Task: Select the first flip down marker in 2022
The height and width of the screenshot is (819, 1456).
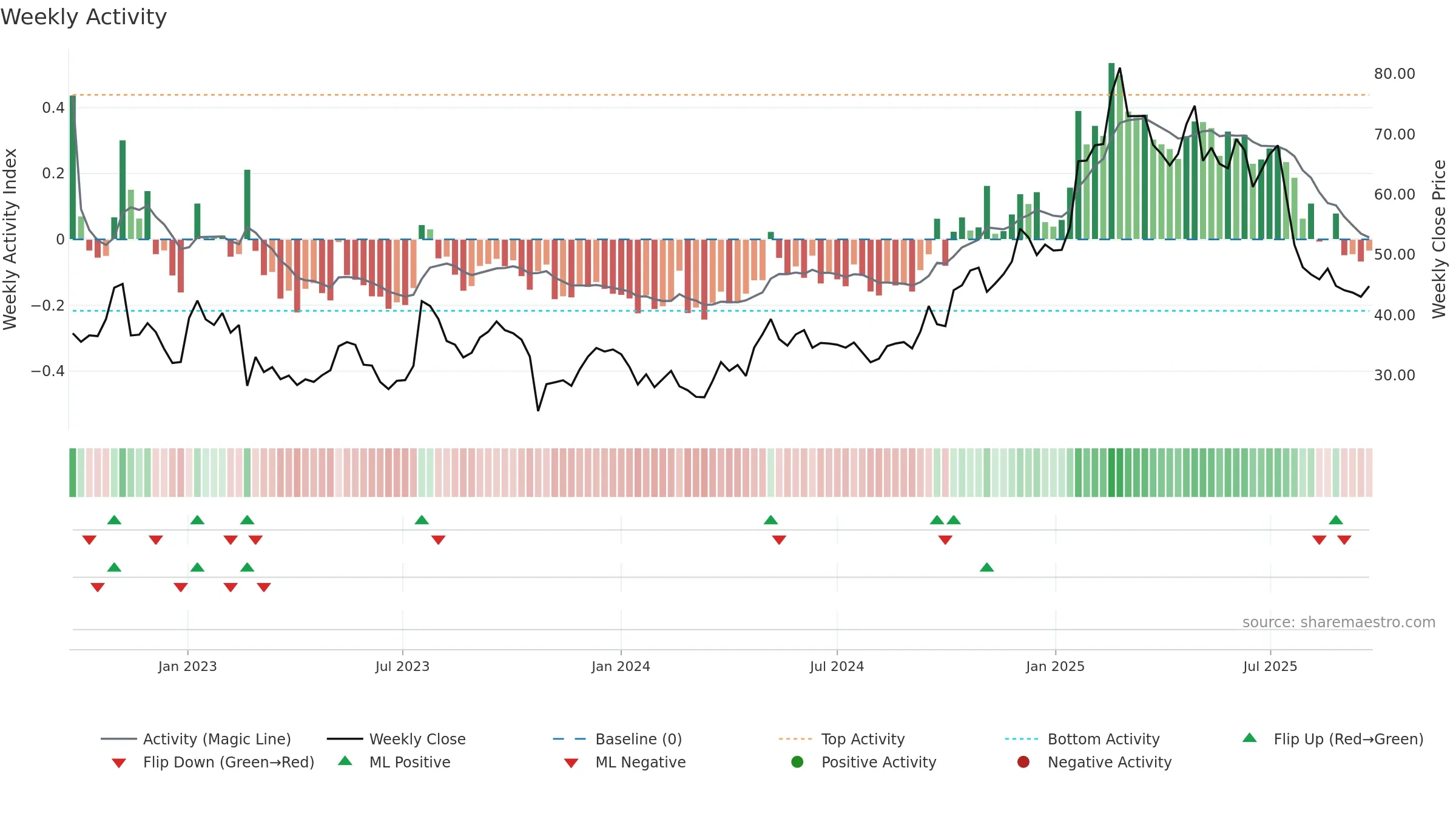Action: pyautogui.click(x=89, y=540)
